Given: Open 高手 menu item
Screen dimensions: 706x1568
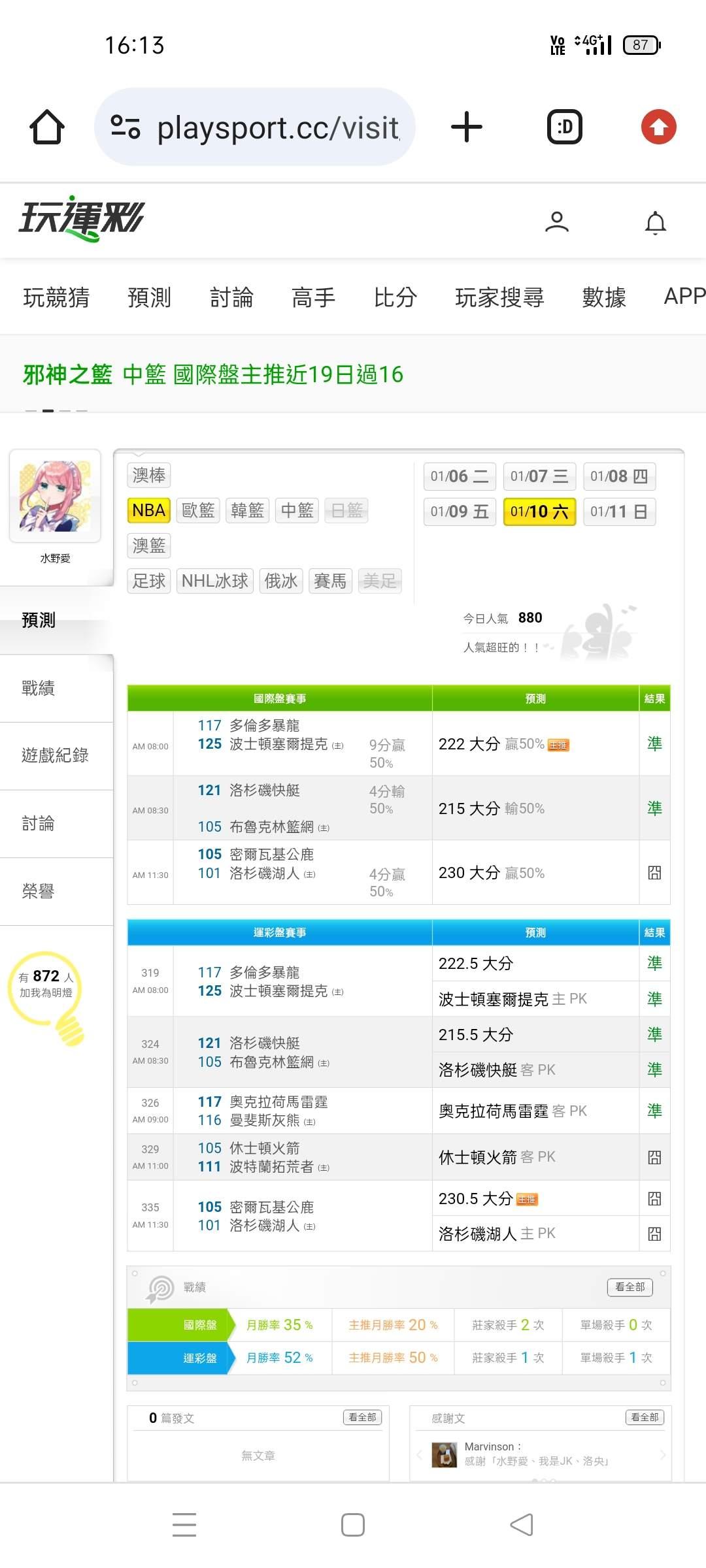Looking at the screenshot, I should pos(313,297).
